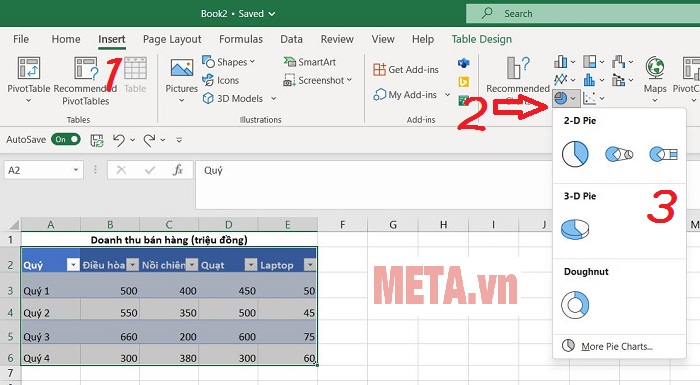Insert a statistic chart

click(x=593, y=80)
